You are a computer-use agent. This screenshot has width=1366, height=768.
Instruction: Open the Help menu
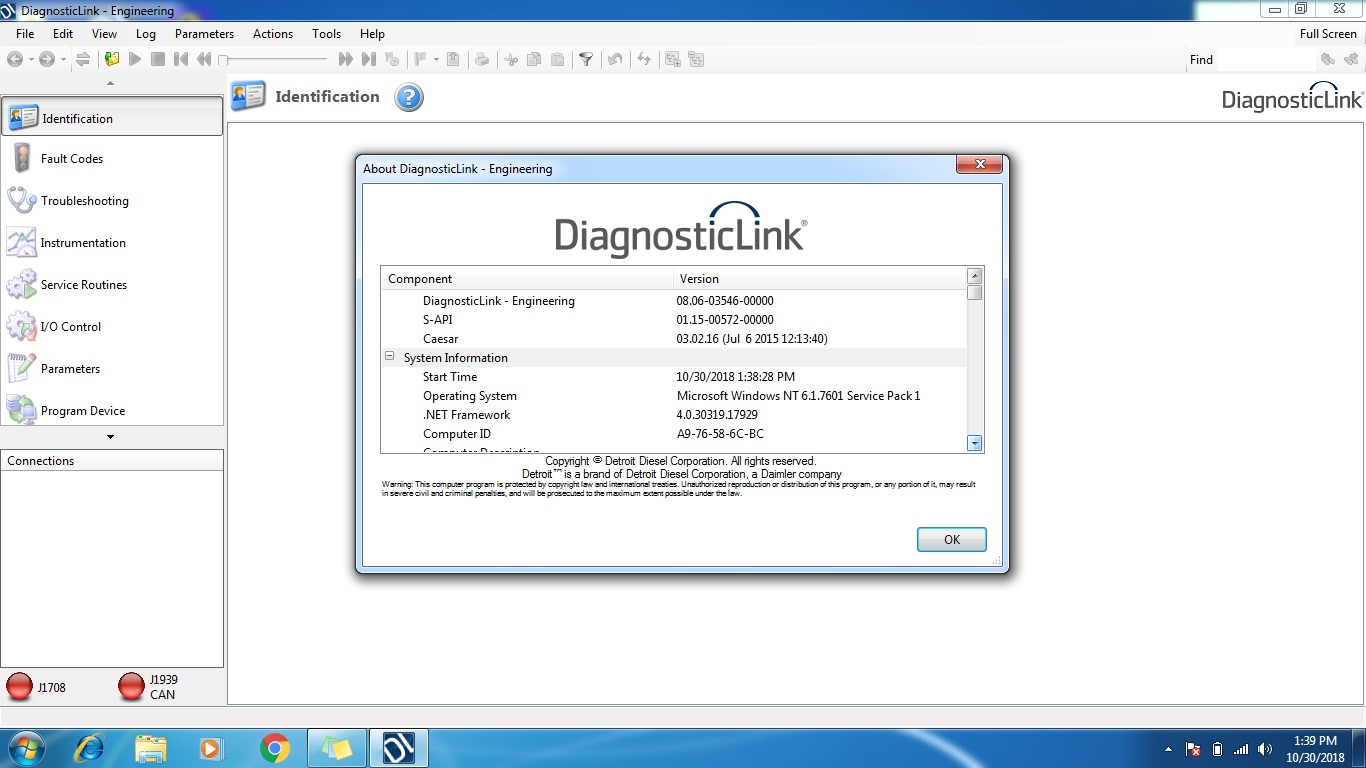click(372, 33)
